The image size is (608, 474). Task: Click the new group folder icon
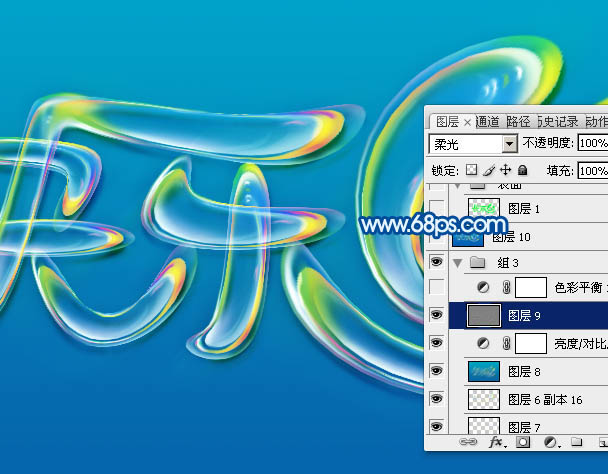pos(577,442)
